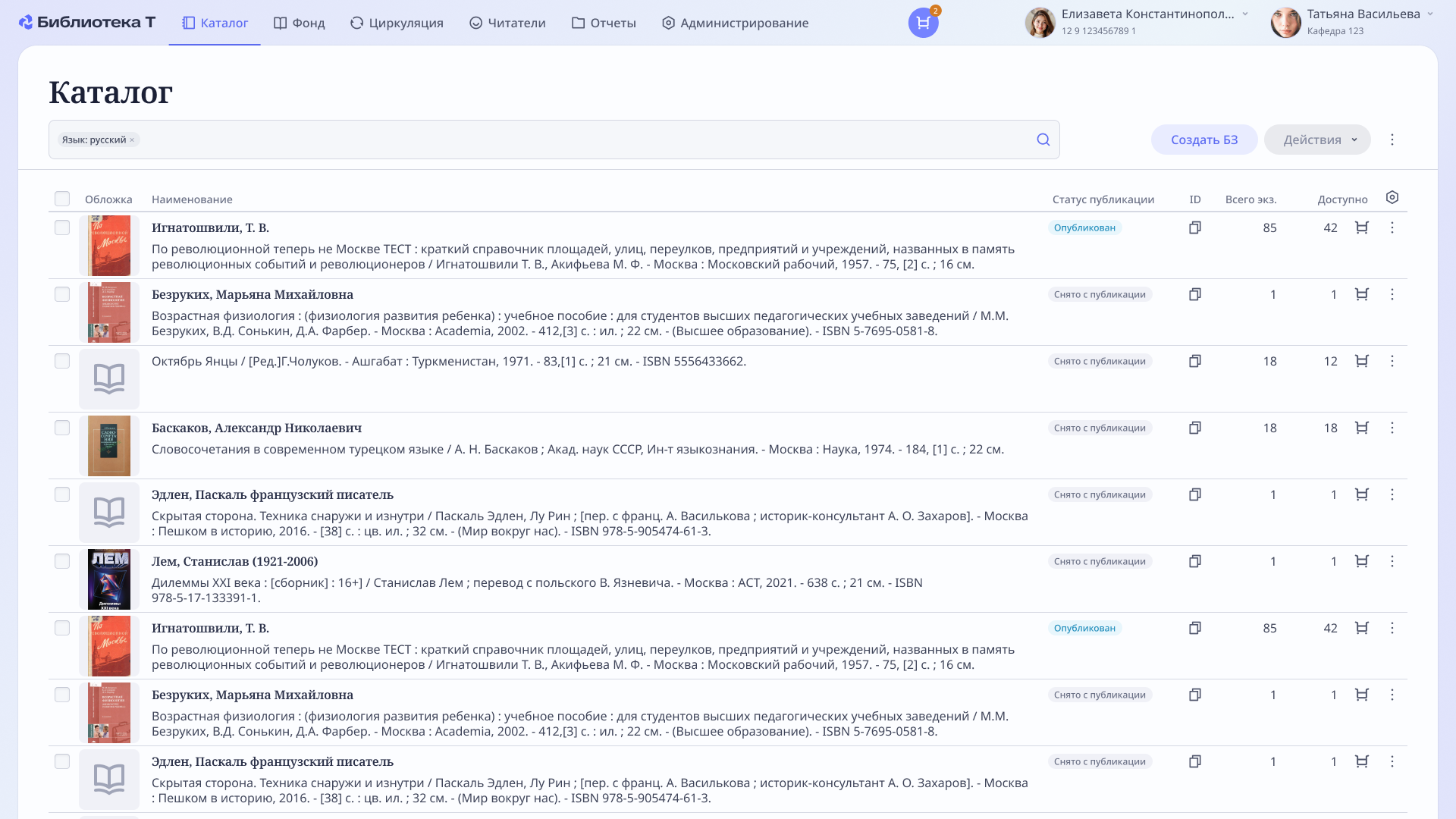Expand Татьяна Васильева user dropdown
Screen dimensions: 1456x819
point(1430,14)
